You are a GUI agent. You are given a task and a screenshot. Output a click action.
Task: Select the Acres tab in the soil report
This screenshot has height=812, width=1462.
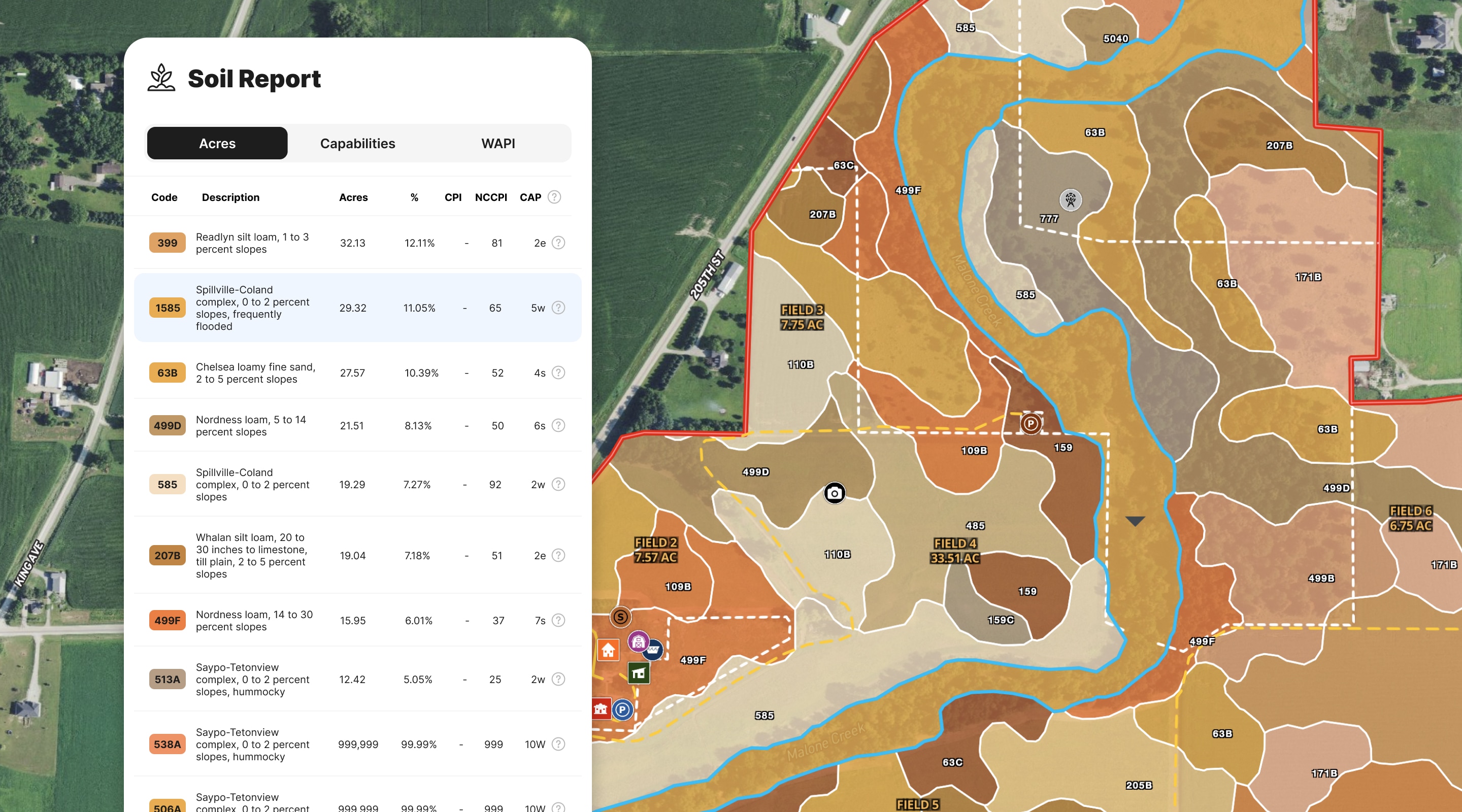(217, 143)
